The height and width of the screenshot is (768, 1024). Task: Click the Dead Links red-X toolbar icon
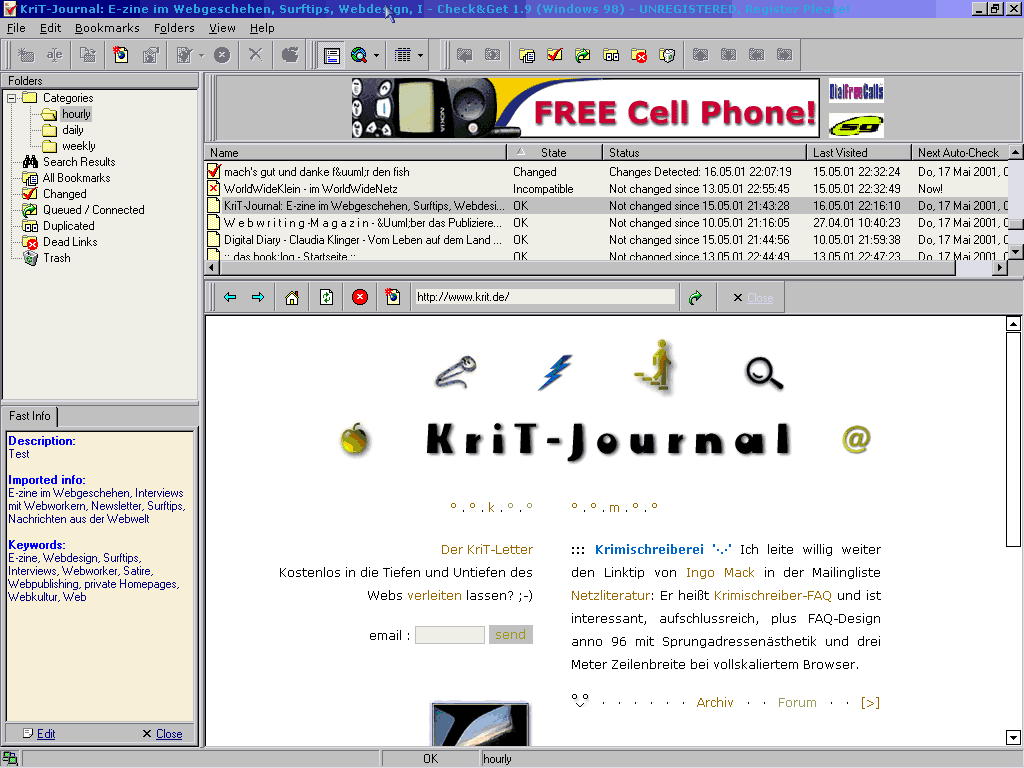(x=639, y=56)
